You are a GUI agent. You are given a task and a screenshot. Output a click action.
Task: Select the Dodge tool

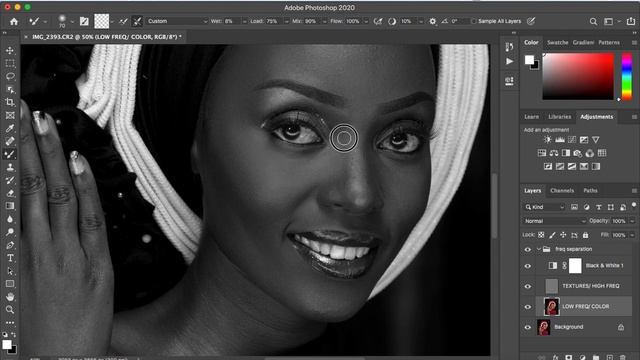point(10,232)
